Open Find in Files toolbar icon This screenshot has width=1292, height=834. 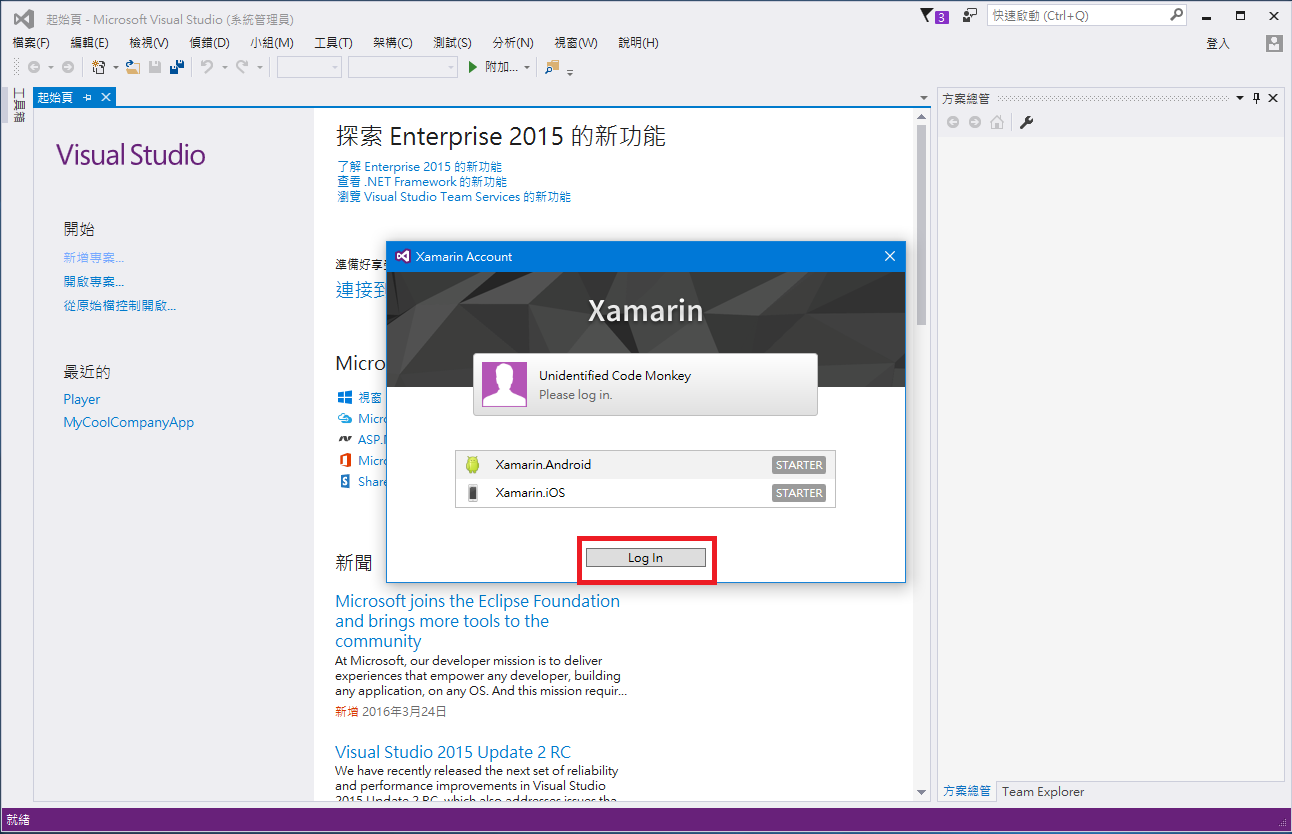552,67
